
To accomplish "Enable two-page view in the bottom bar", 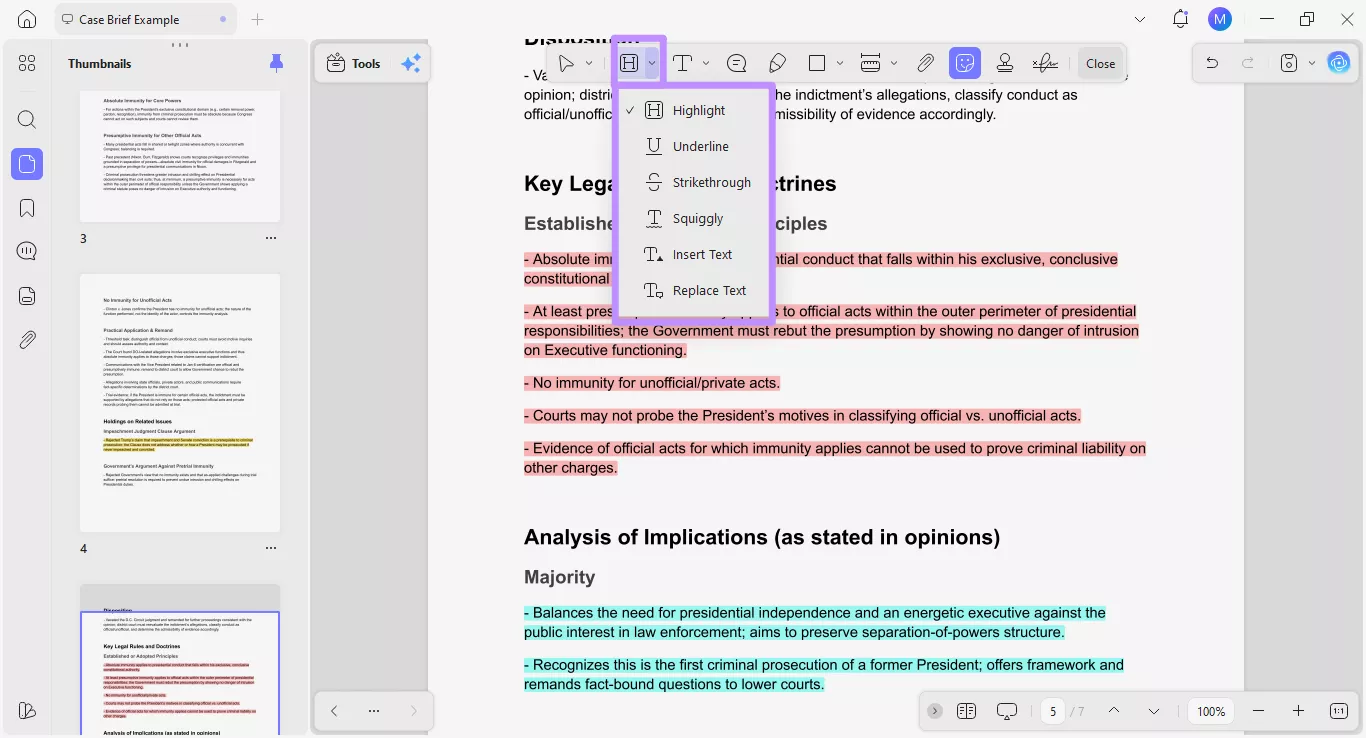I will coord(966,711).
